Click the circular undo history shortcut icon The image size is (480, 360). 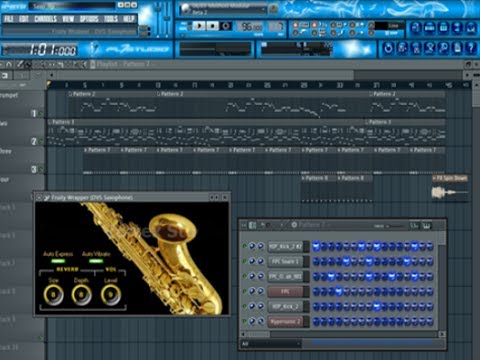click(x=388, y=49)
